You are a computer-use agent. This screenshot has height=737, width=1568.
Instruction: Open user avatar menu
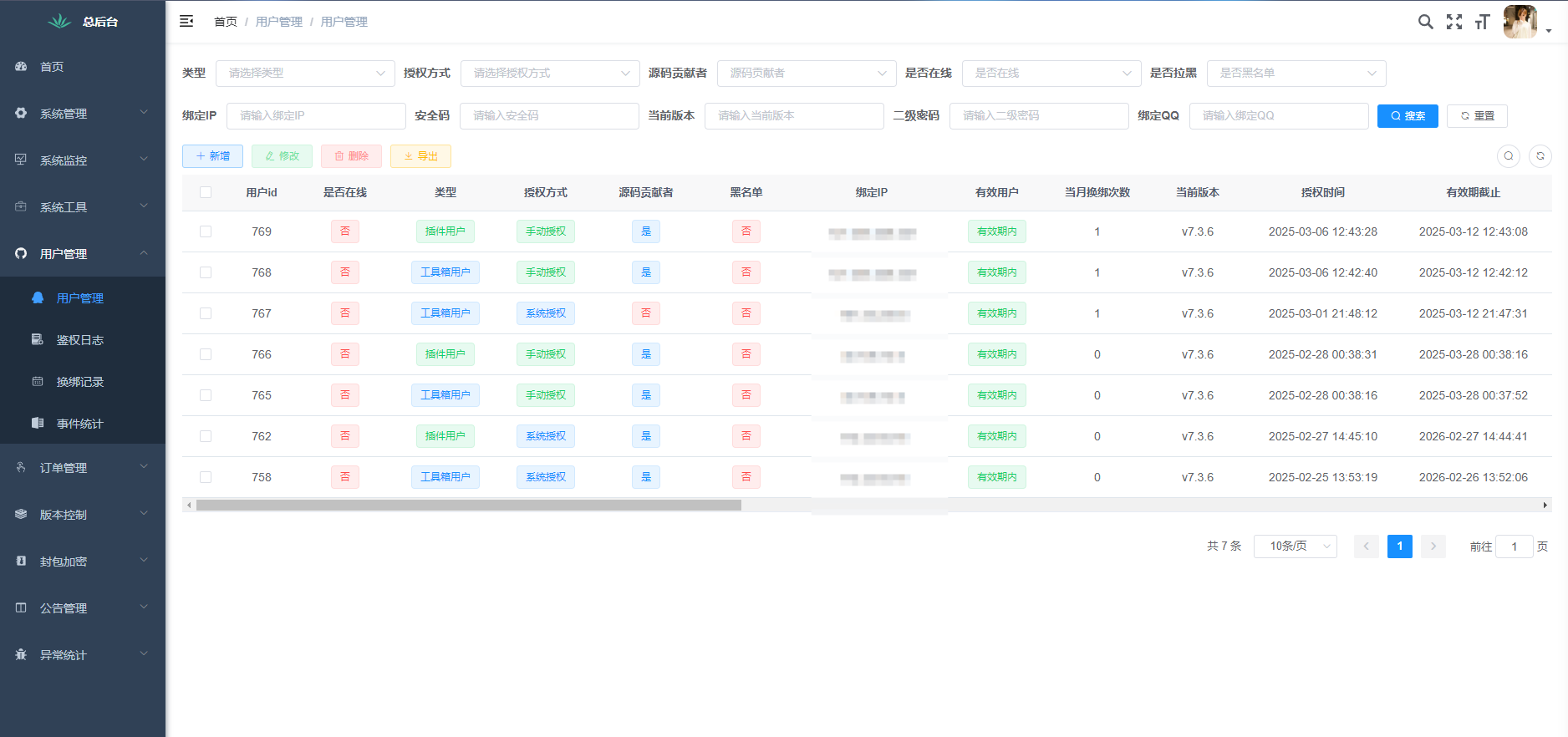point(1520,22)
